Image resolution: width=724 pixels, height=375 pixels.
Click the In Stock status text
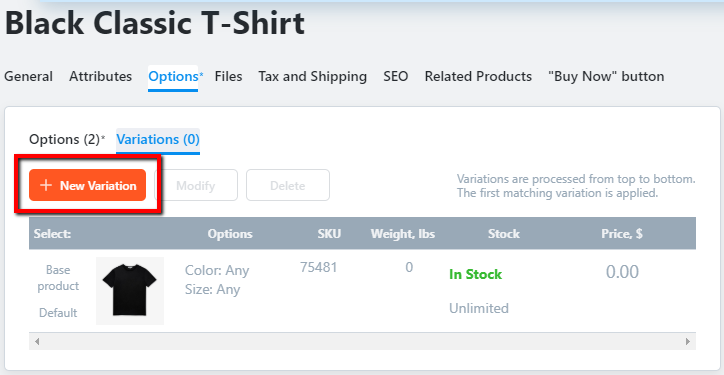475,274
